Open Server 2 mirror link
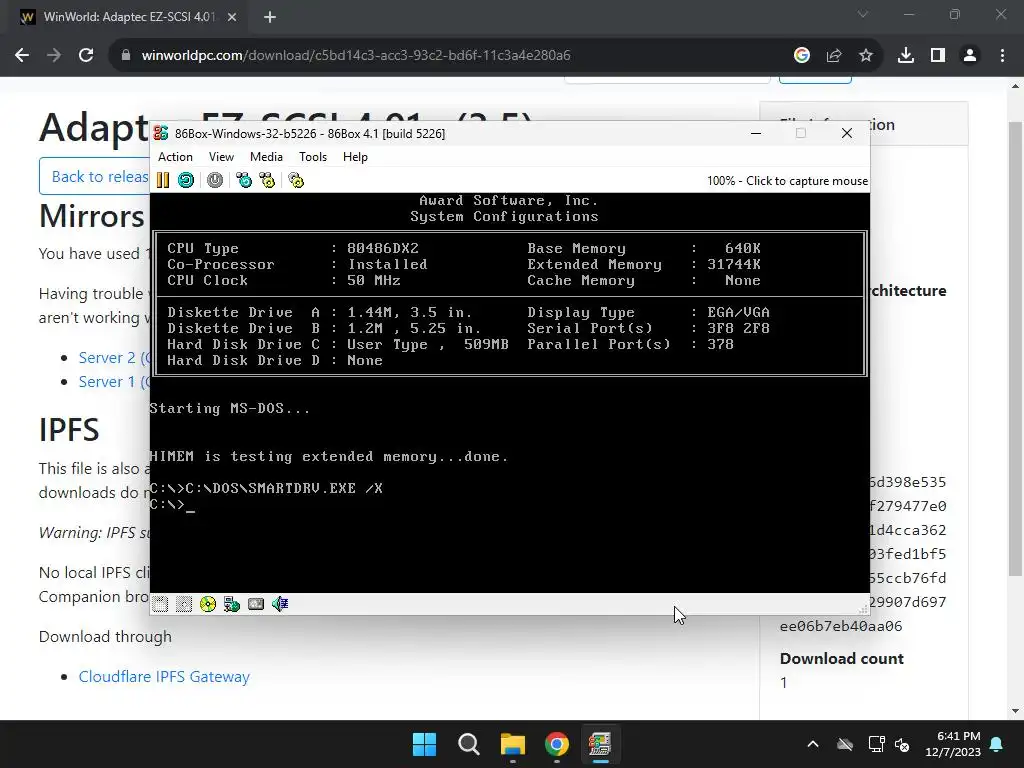 click(x=114, y=358)
